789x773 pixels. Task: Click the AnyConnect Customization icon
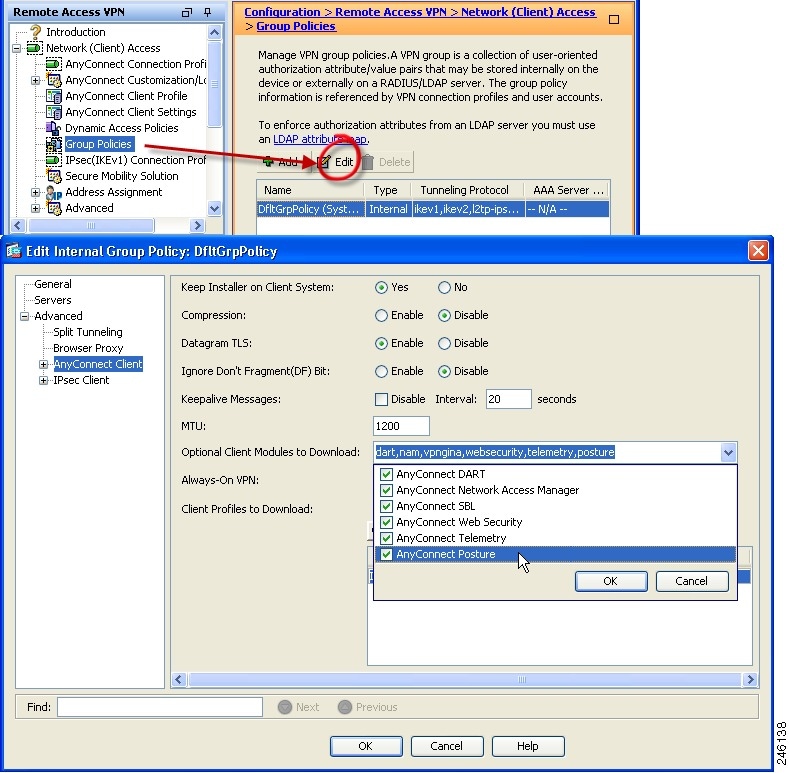pyautogui.click(x=54, y=80)
